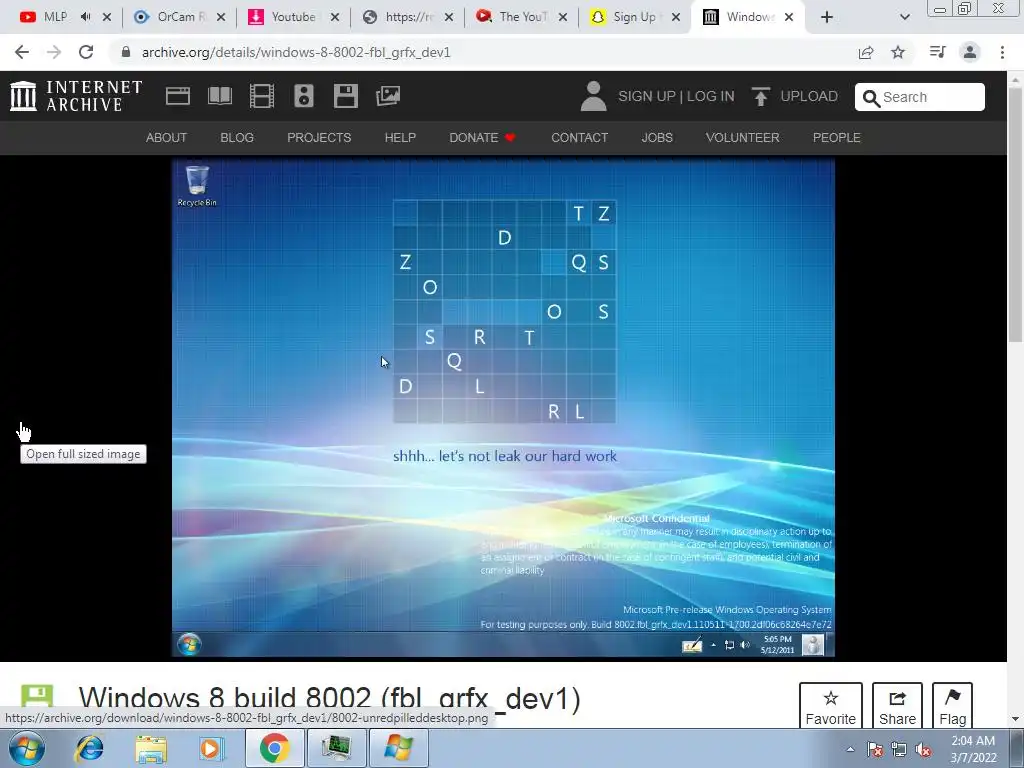Show hidden system tray icons
The height and width of the screenshot is (768, 1024).
[850, 749]
